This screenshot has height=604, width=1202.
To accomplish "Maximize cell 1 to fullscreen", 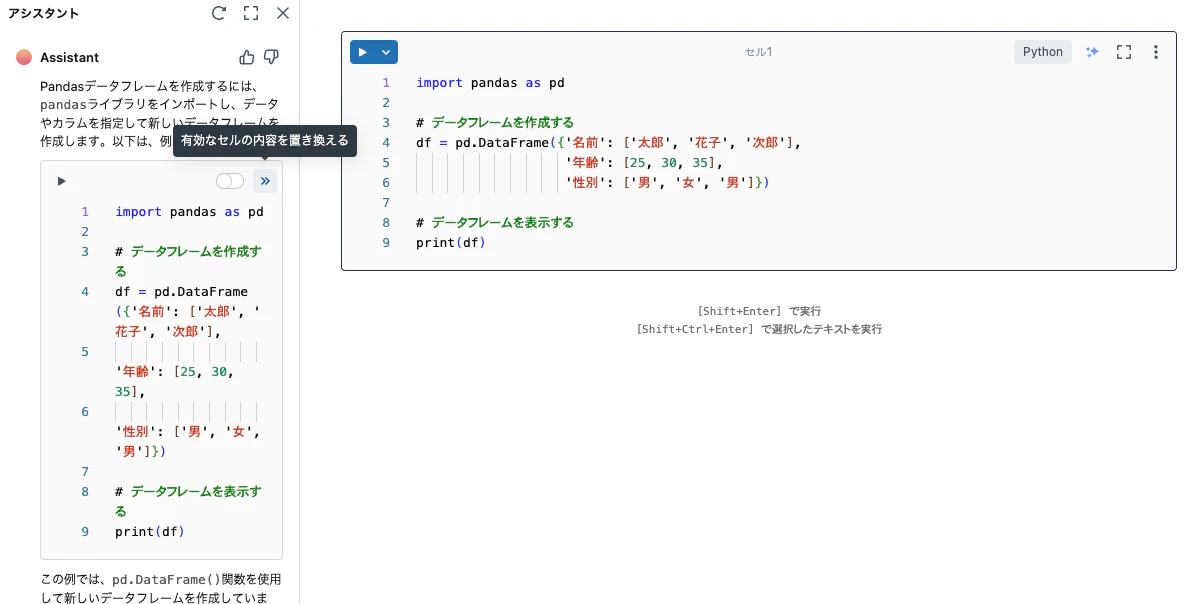I will [1124, 52].
